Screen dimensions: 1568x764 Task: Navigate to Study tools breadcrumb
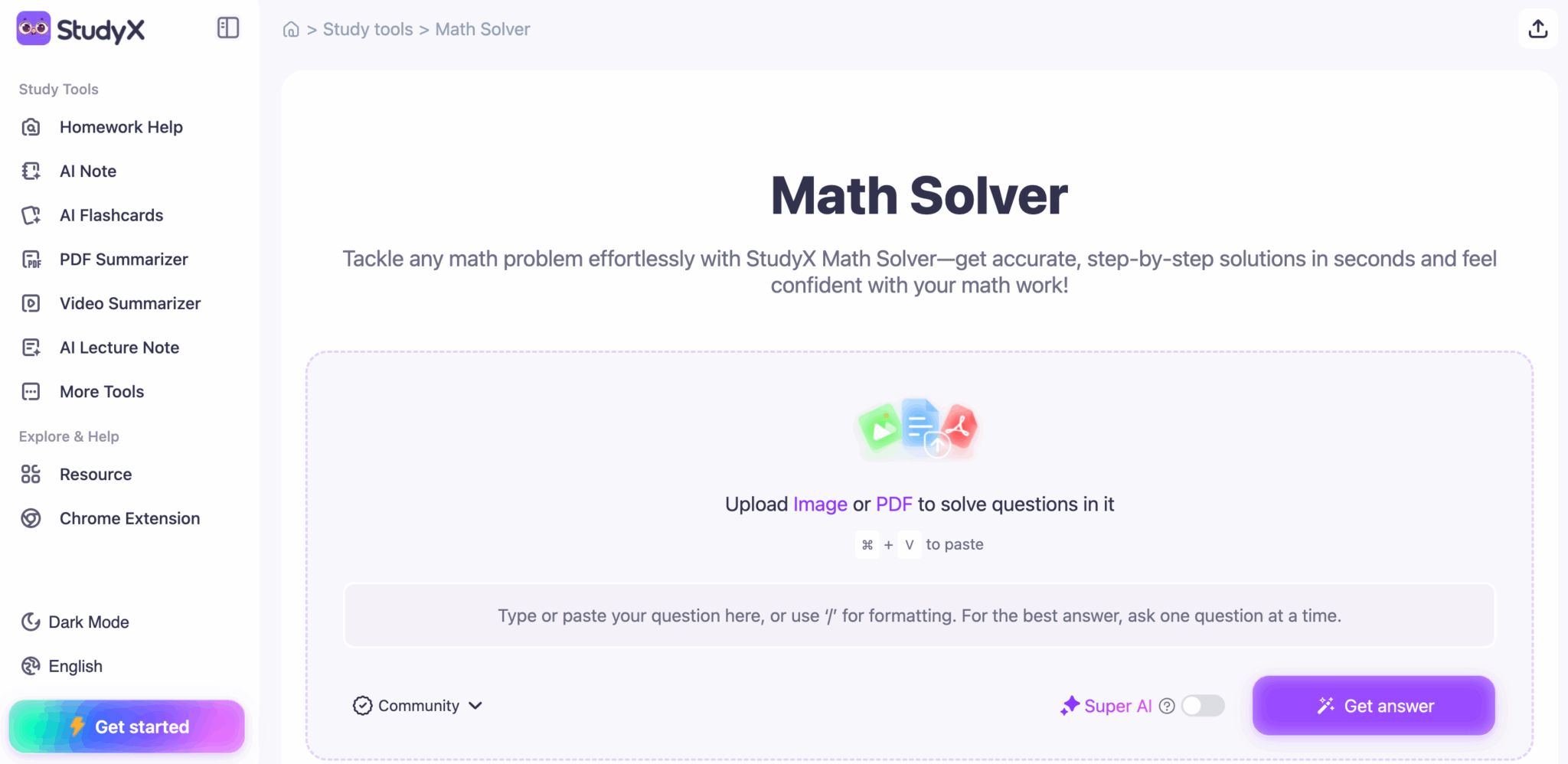point(367,29)
